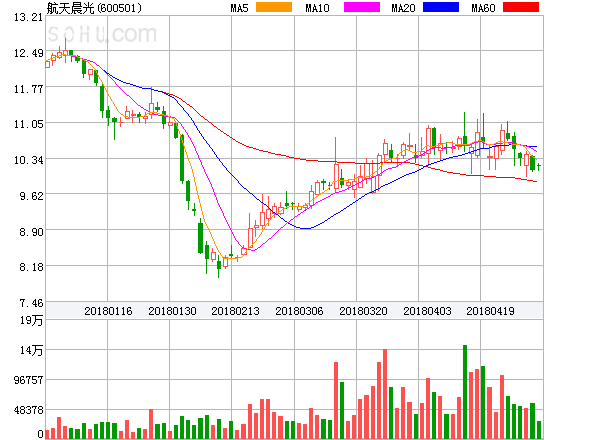Image resolution: width=600 pixels, height=440 pixels.
Task: Click the 20180130 date label
Action: [172, 311]
